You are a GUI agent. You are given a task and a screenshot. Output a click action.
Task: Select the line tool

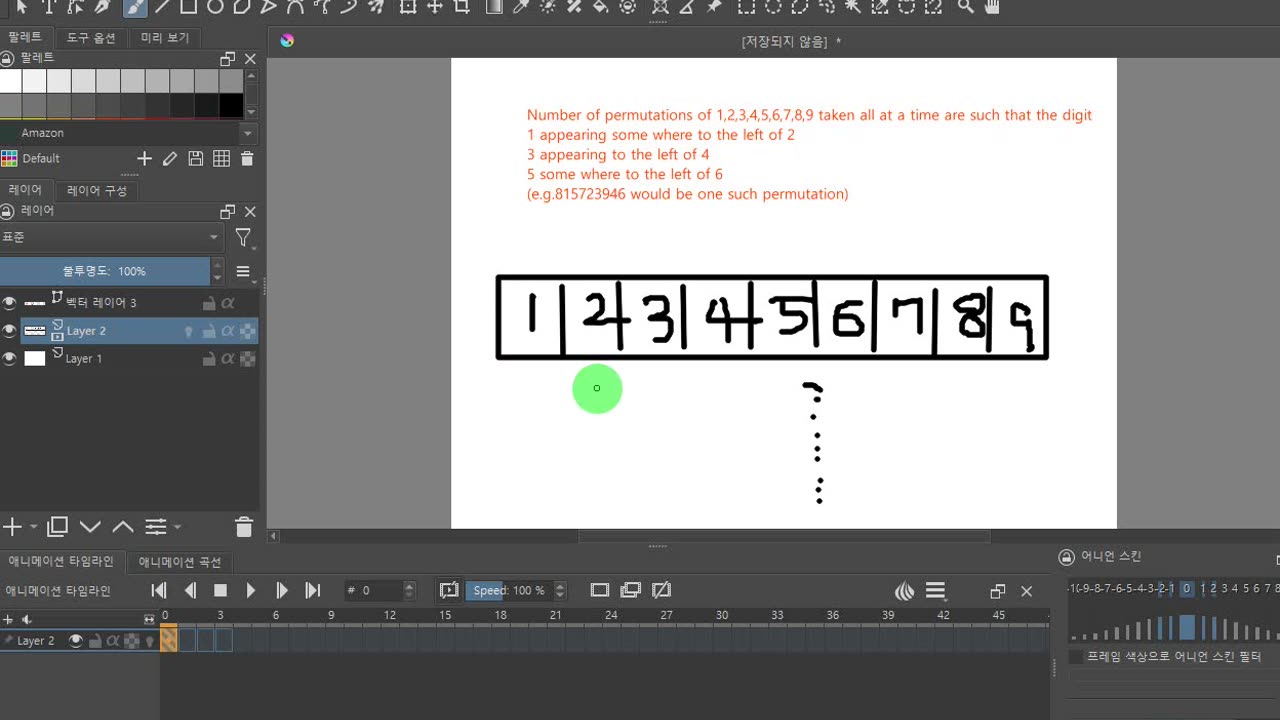162,7
